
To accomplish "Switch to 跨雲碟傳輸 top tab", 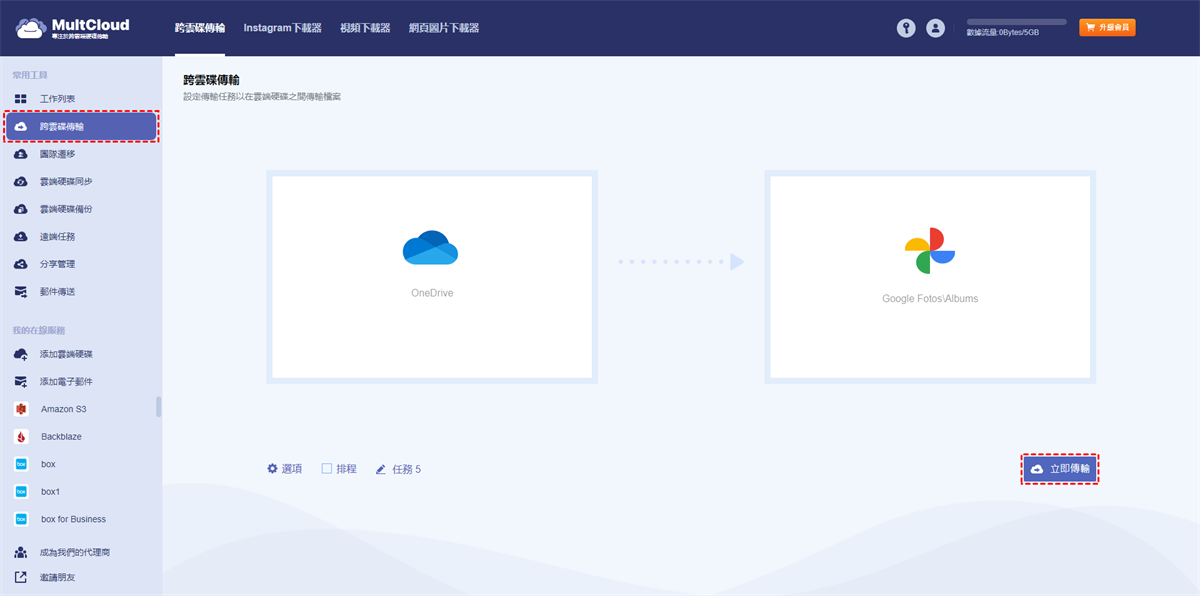I will tap(200, 28).
